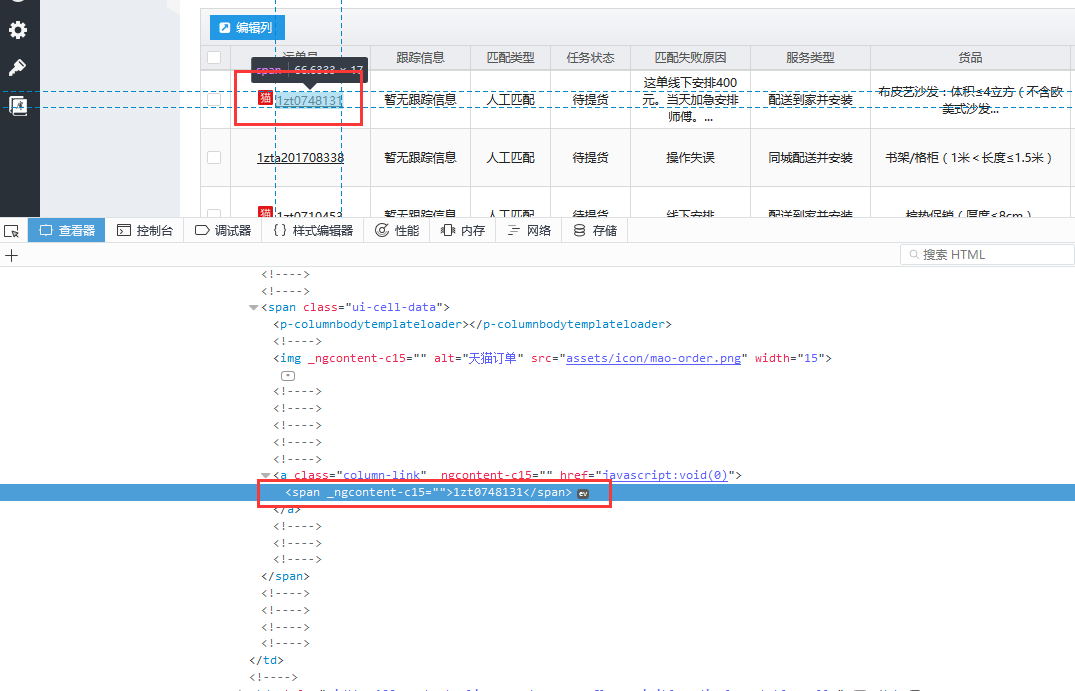The width and height of the screenshot is (1075, 691).
Task: Collapse the span class="ui-cell-data" node
Action: pos(254,308)
